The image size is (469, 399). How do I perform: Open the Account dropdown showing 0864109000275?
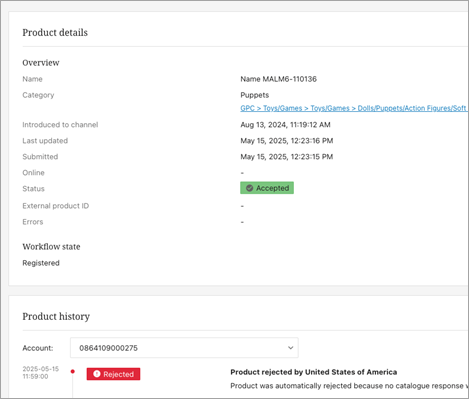click(184, 348)
